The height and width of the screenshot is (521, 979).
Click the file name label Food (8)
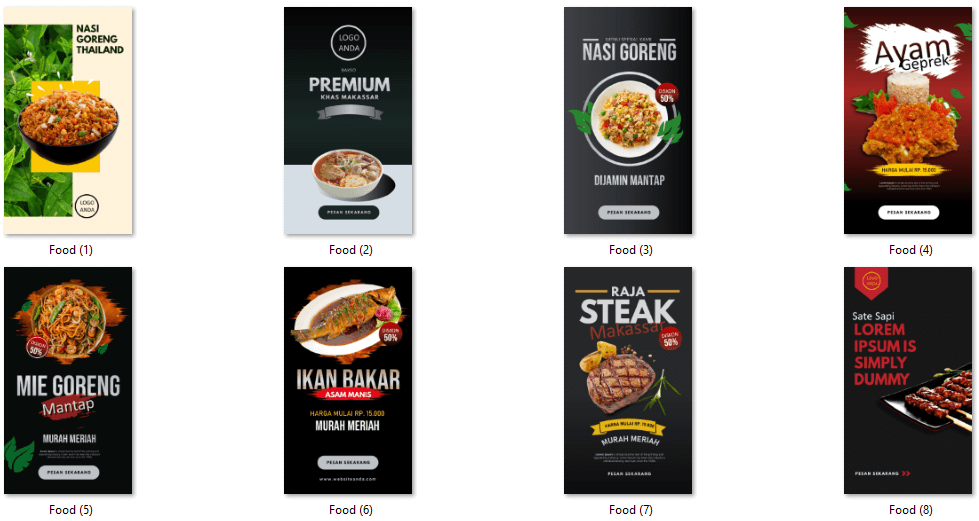[x=911, y=510]
